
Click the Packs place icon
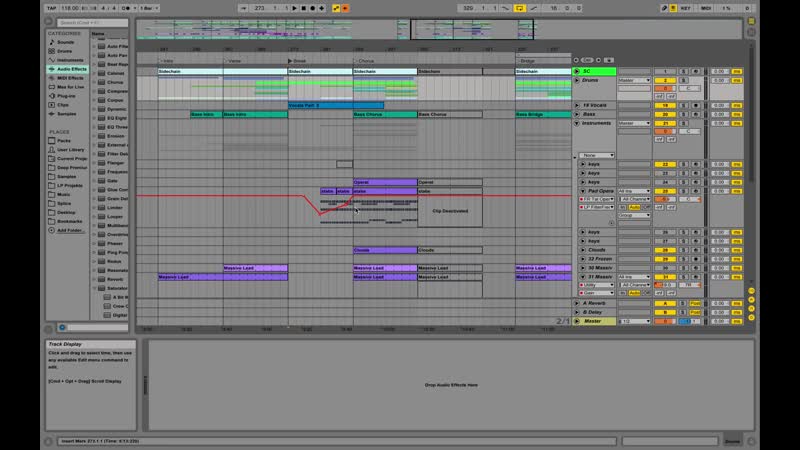click(x=52, y=140)
